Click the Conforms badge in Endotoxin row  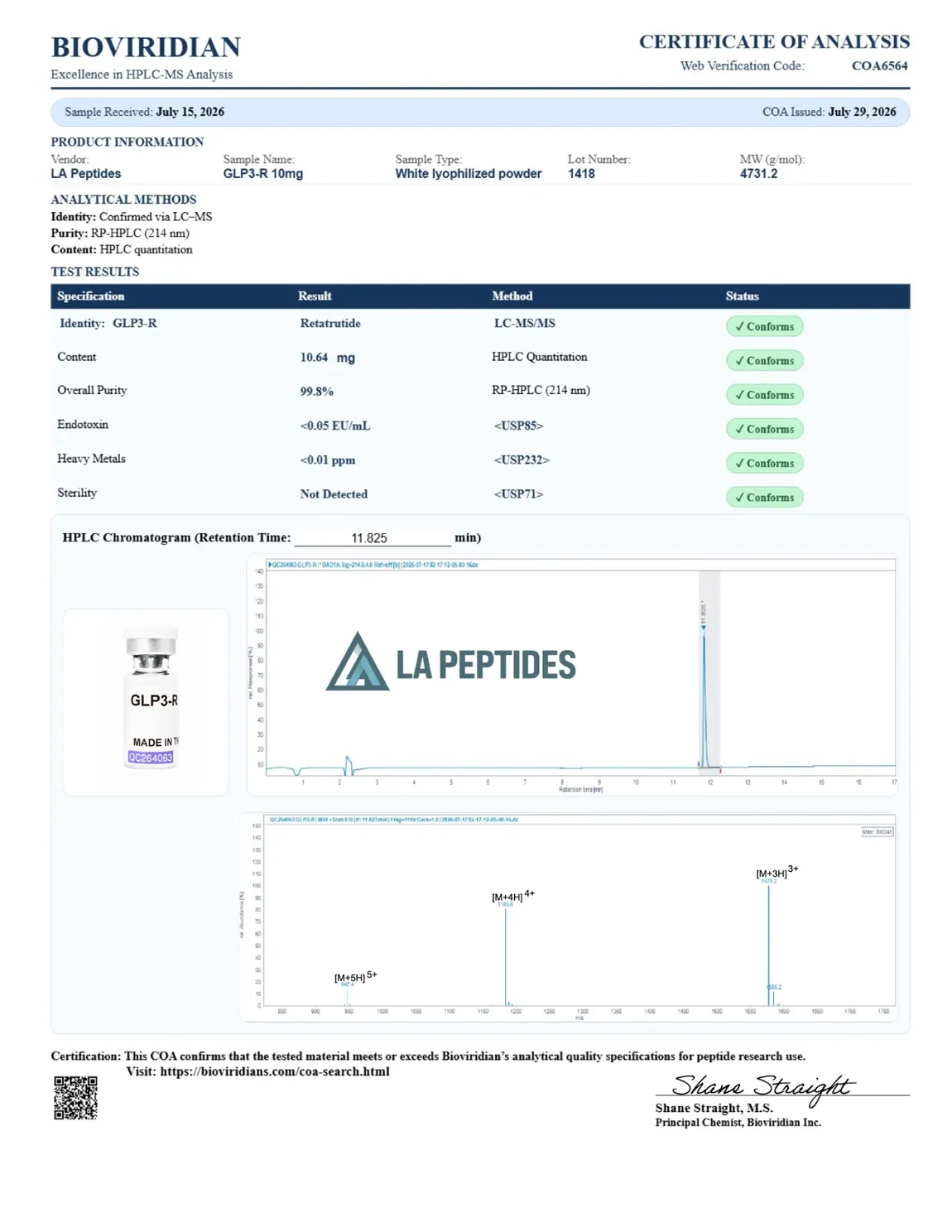pyautogui.click(x=764, y=429)
